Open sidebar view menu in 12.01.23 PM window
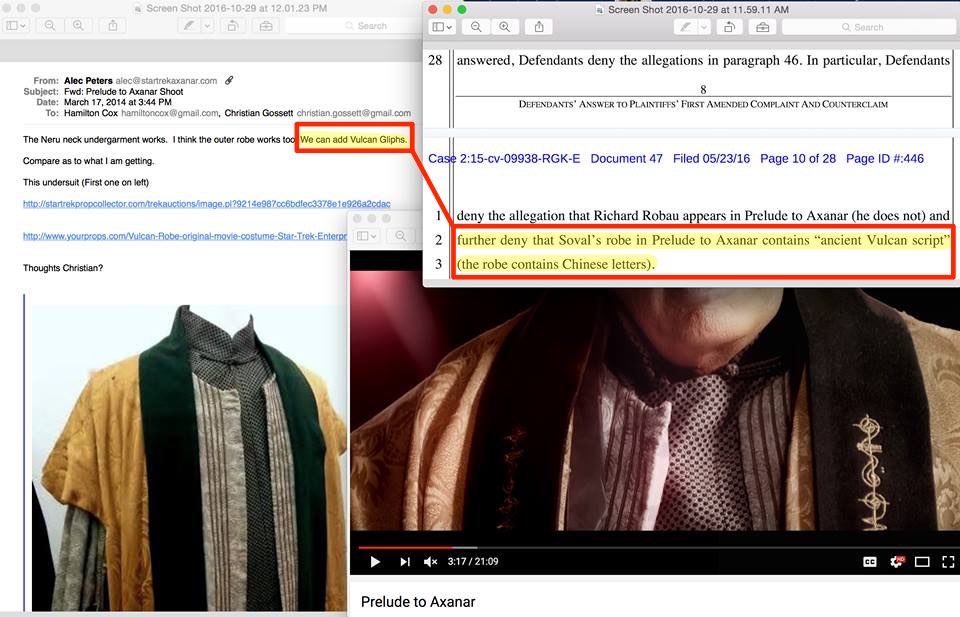This screenshot has height=617, width=960. pyautogui.click(x=16, y=26)
